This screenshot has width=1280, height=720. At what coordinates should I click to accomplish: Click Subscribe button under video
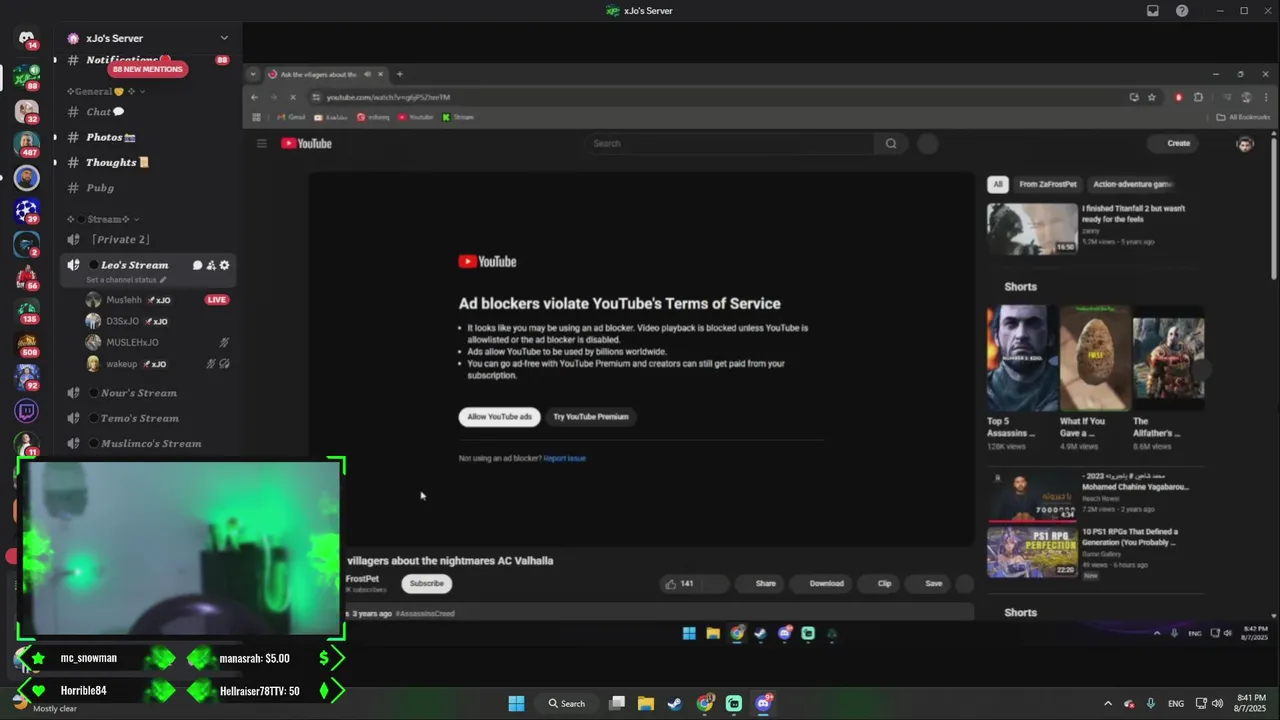tap(426, 583)
